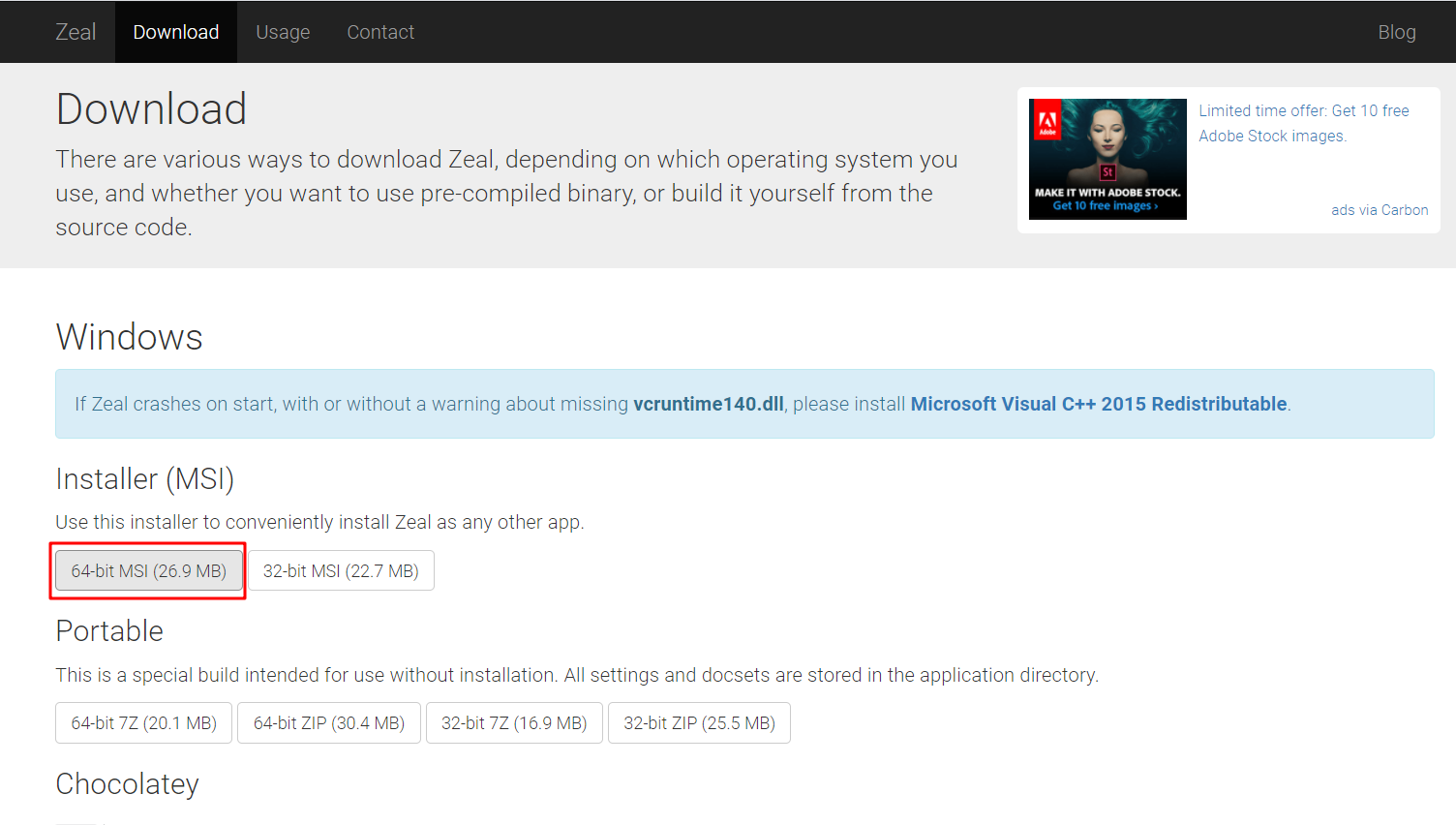
Task: Click the Chocolatey section heading
Action: click(x=127, y=784)
